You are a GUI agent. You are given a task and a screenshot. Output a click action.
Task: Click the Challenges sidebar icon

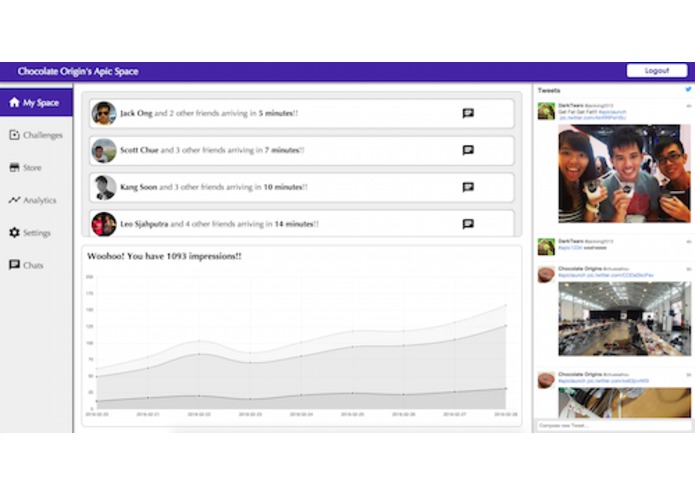click(x=14, y=135)
